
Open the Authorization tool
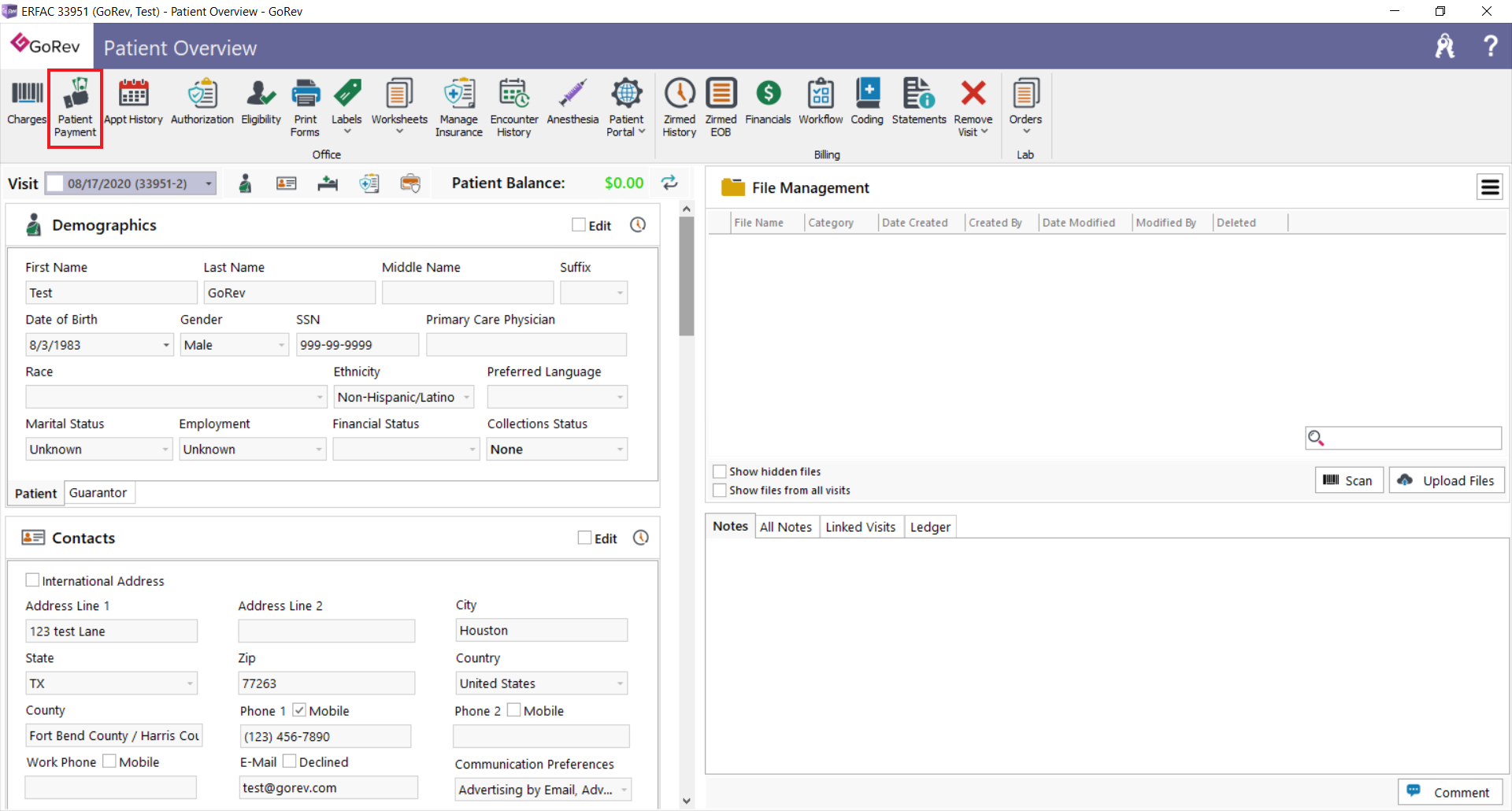[x=202, y=102]
